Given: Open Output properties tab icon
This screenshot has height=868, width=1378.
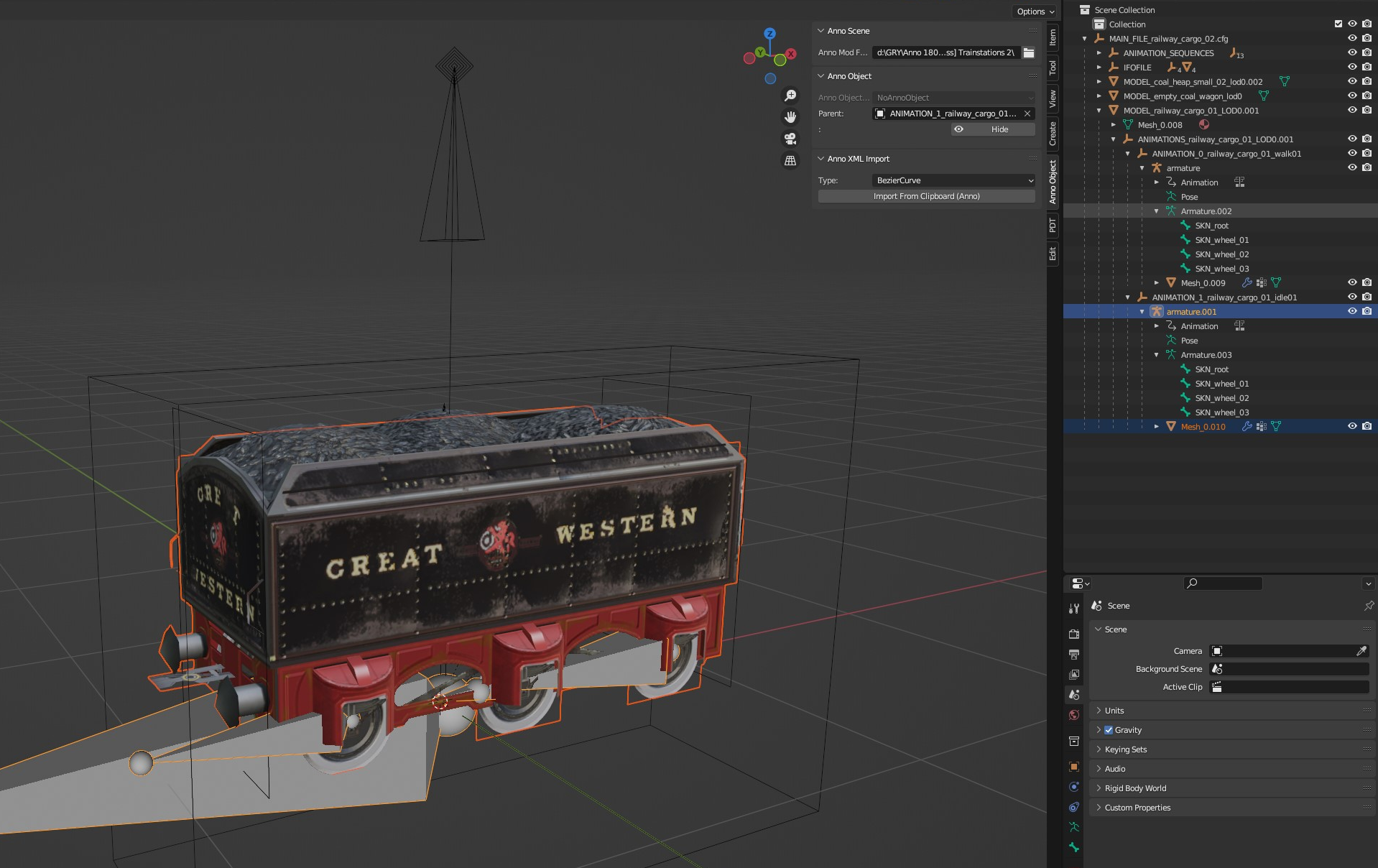Looking at the screenshot, I should pyautogui.click(x=1074, y=654).
